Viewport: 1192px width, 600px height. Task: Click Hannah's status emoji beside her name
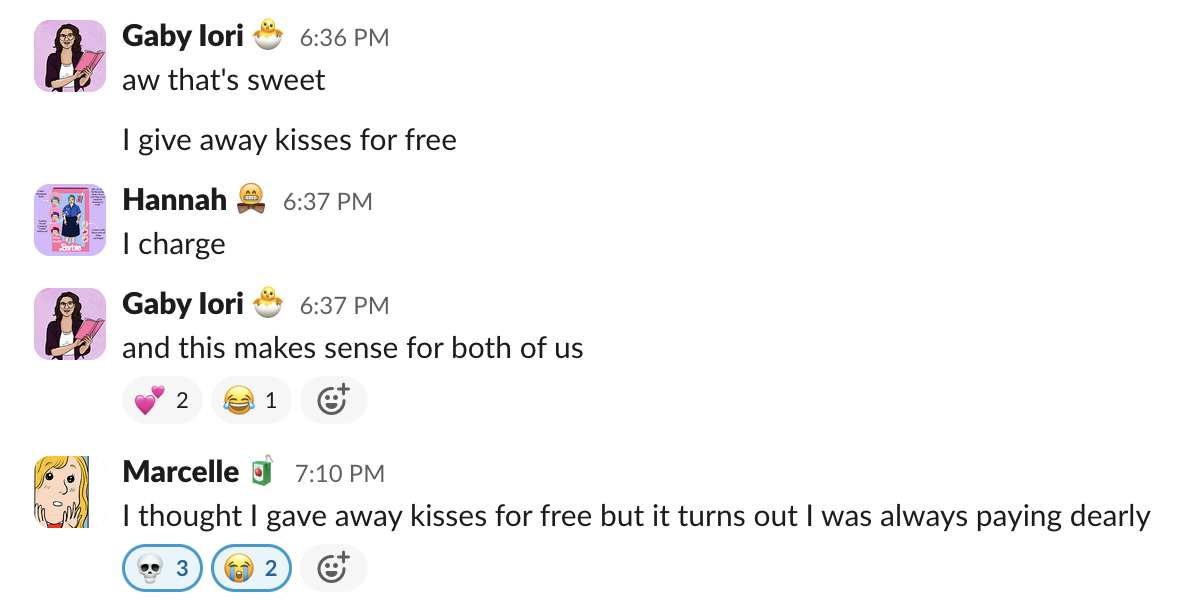pos(250,201)
